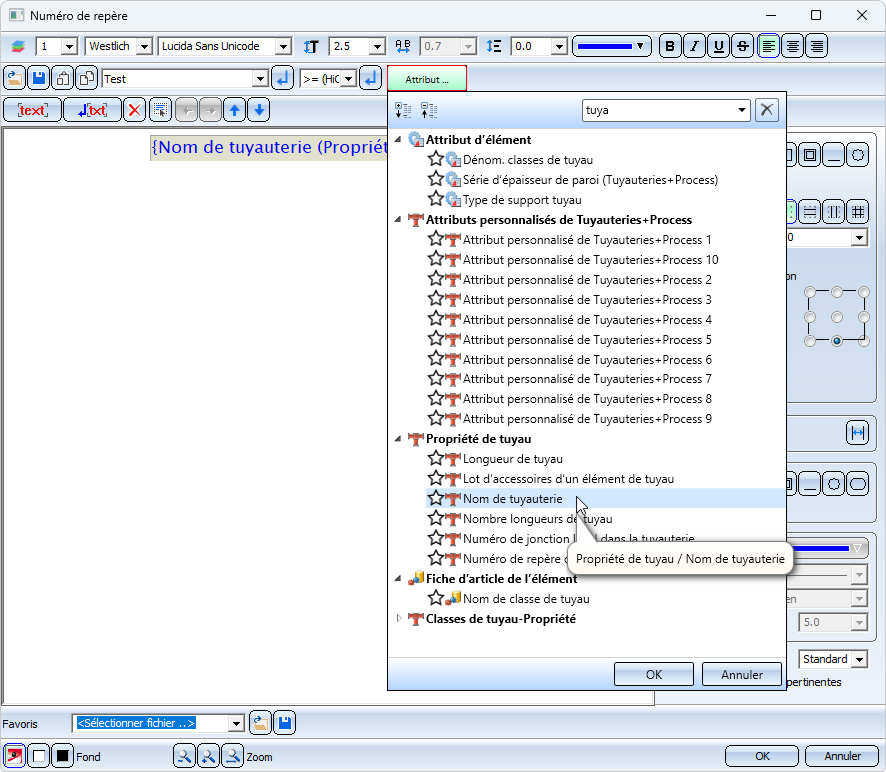Image resolution: width=886 pixels, height=772 pixels.
Task: Confirm attribute popup with OK
Action: [x=654, y=674]
